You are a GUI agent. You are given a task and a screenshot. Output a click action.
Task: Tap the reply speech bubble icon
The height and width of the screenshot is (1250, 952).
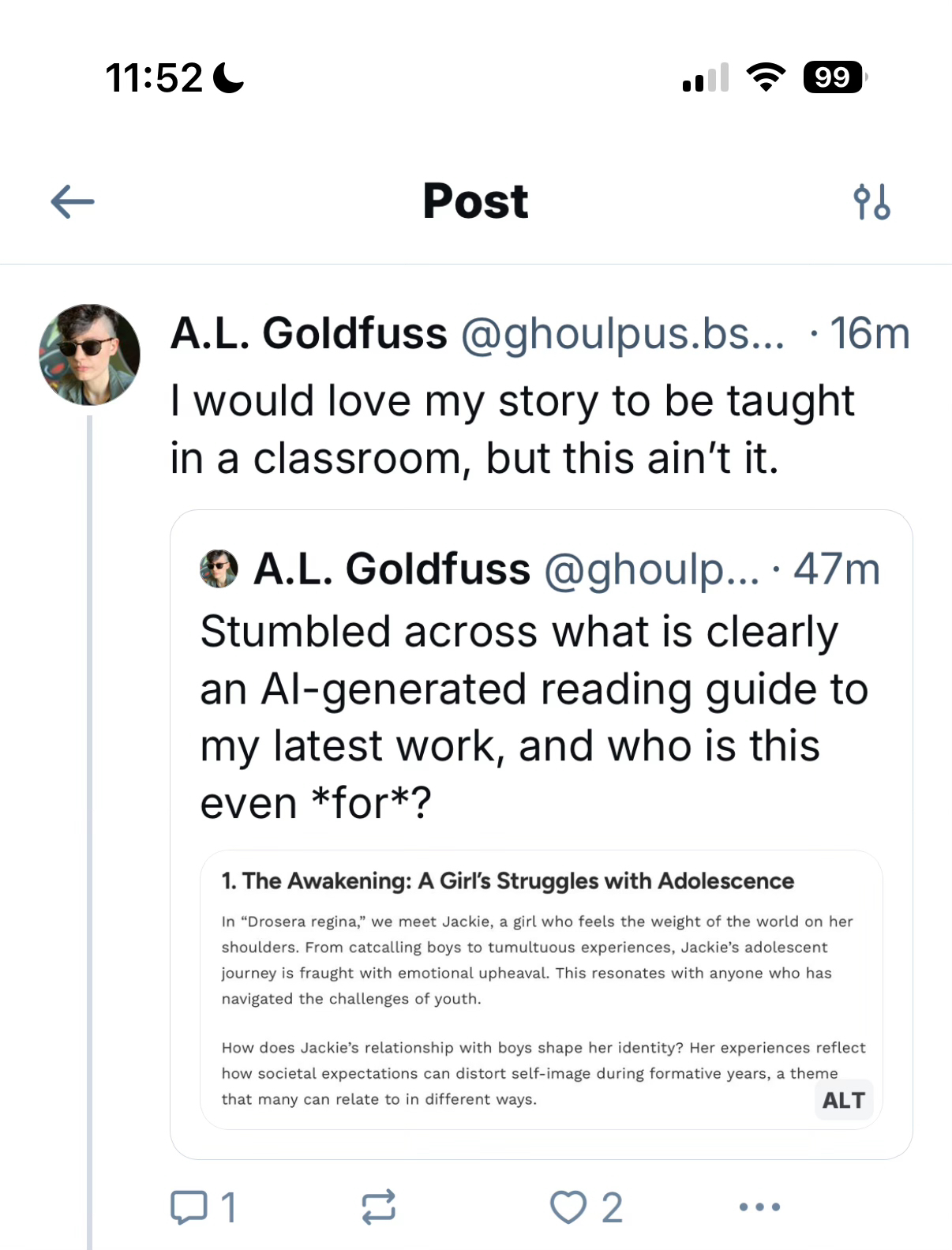[x=189, y=1207]
